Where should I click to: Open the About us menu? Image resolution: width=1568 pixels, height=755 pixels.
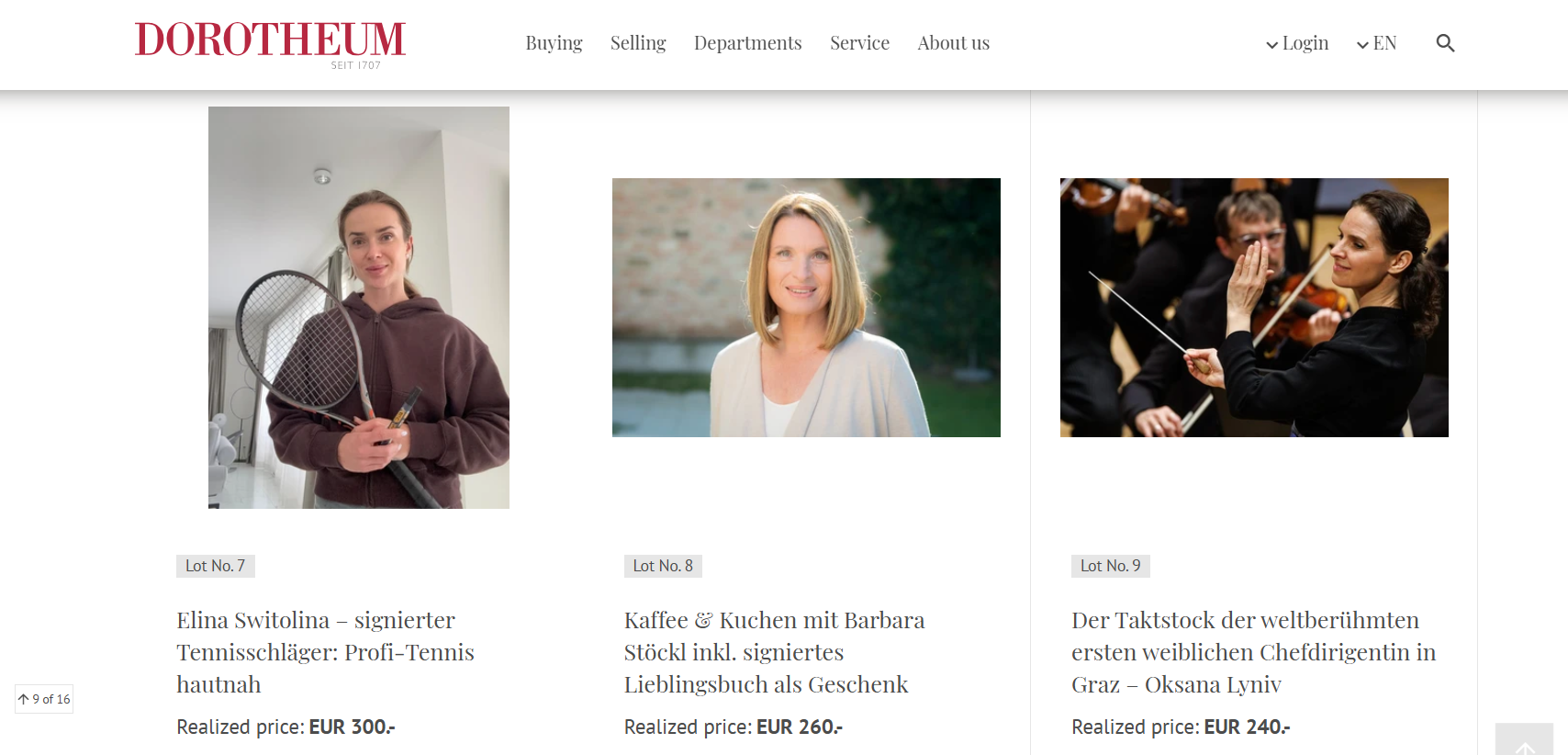[x=954, y=43]
